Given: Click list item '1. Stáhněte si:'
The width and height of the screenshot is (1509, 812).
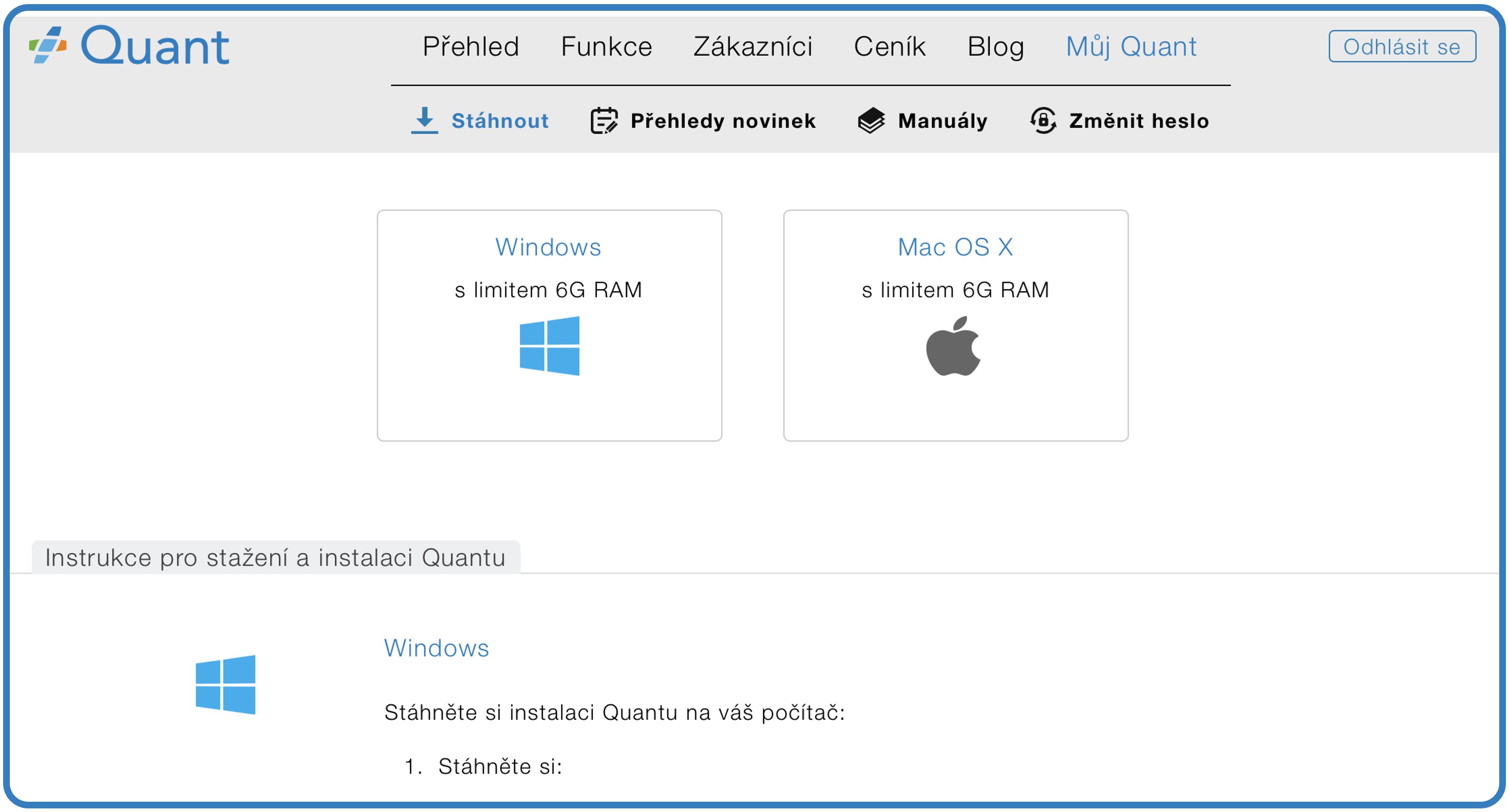Looking at the screenshot, I should [x=483, y=766].
